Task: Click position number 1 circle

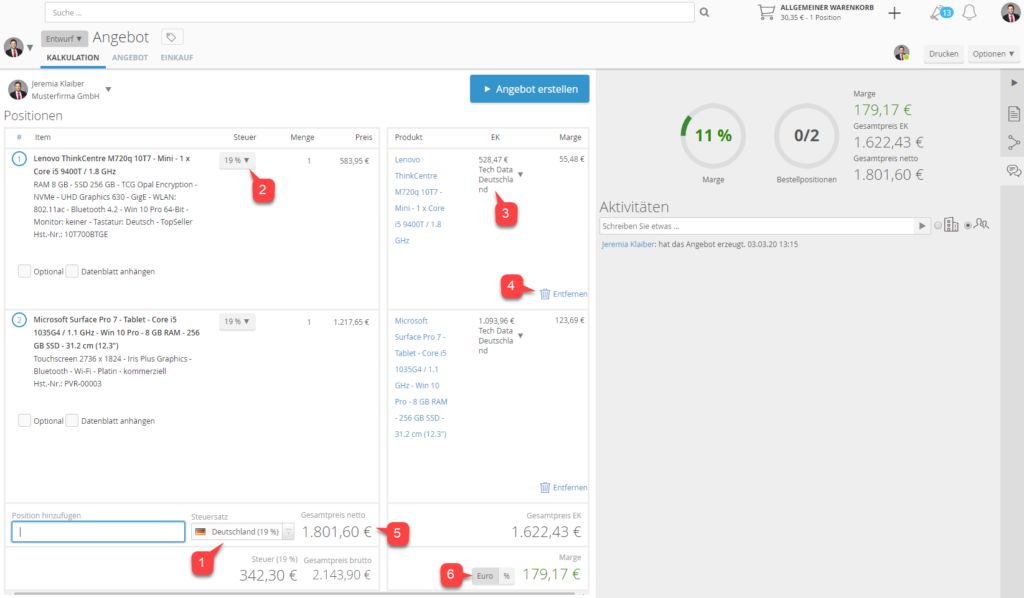Action: click(19, 159)
